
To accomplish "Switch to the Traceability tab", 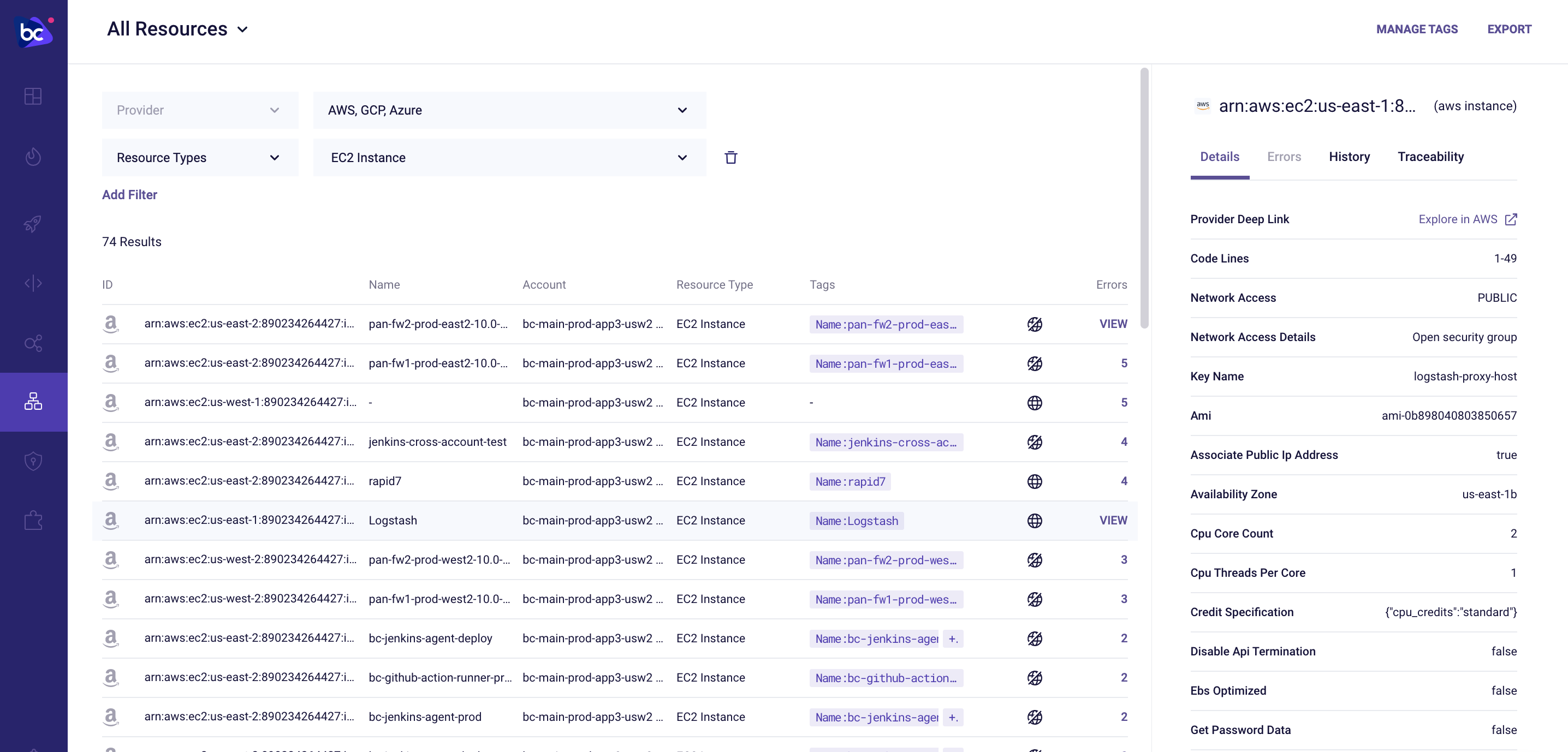I will pyautogui.click(x=1430, y=157).
